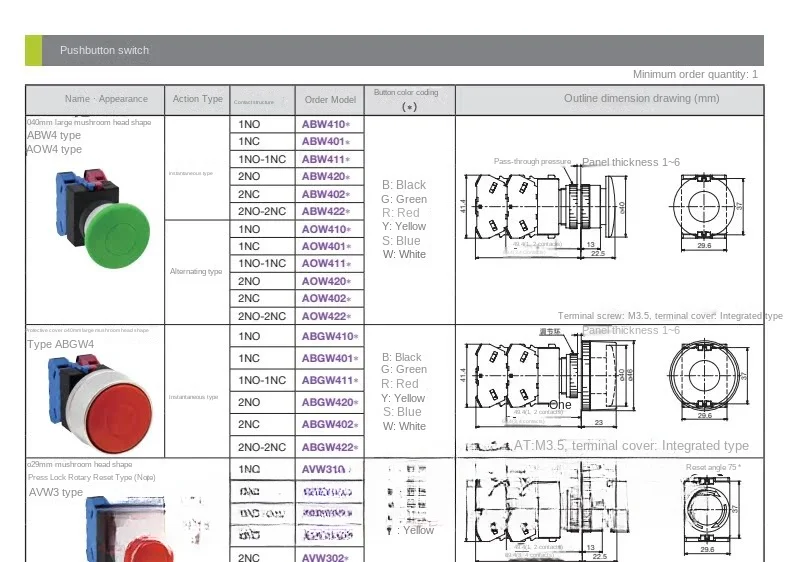Click the Button color coding header
The width and height of the screenshot is (790, 562).
point(406,92)
